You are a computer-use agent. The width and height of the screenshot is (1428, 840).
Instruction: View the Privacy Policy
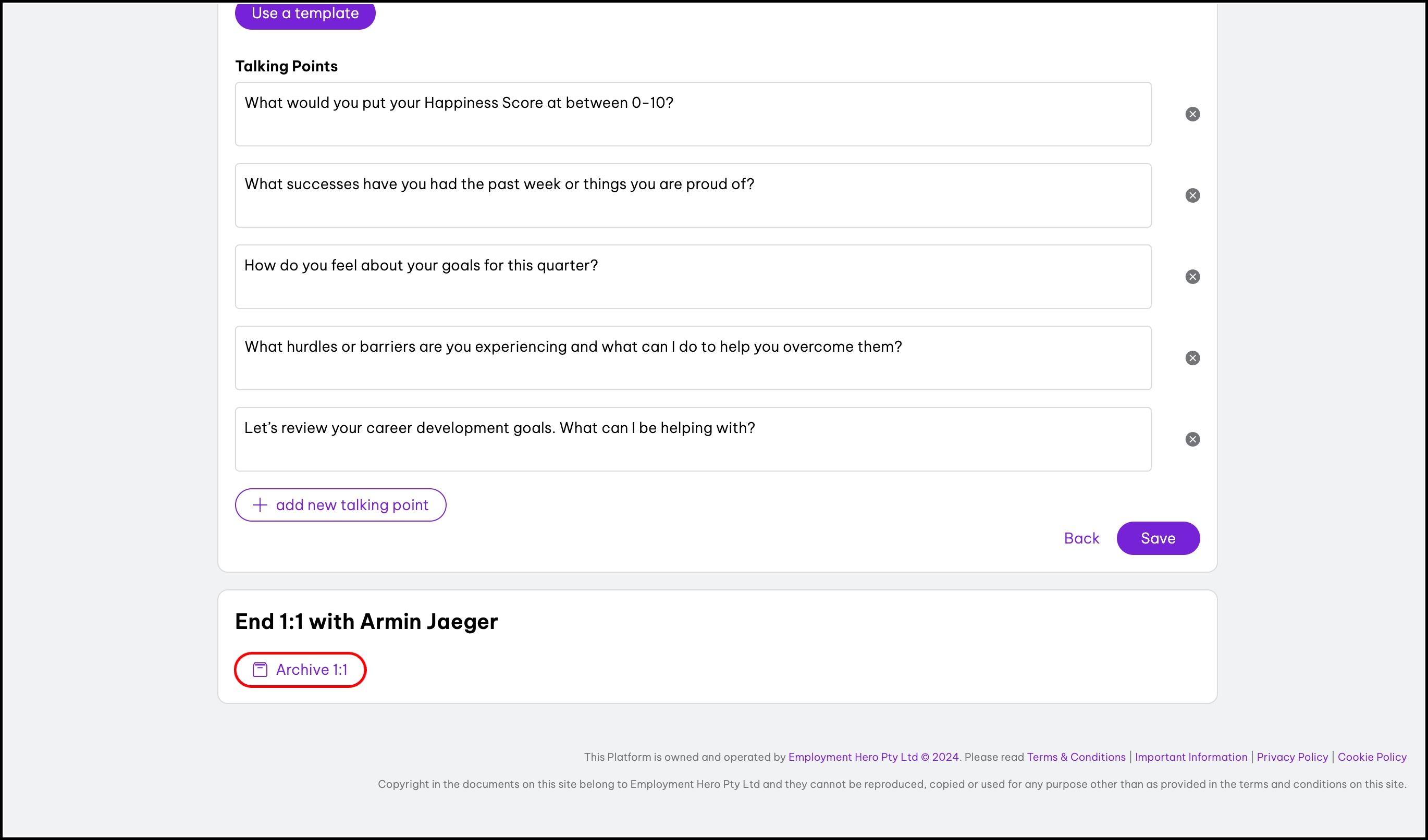(1292, 757)
